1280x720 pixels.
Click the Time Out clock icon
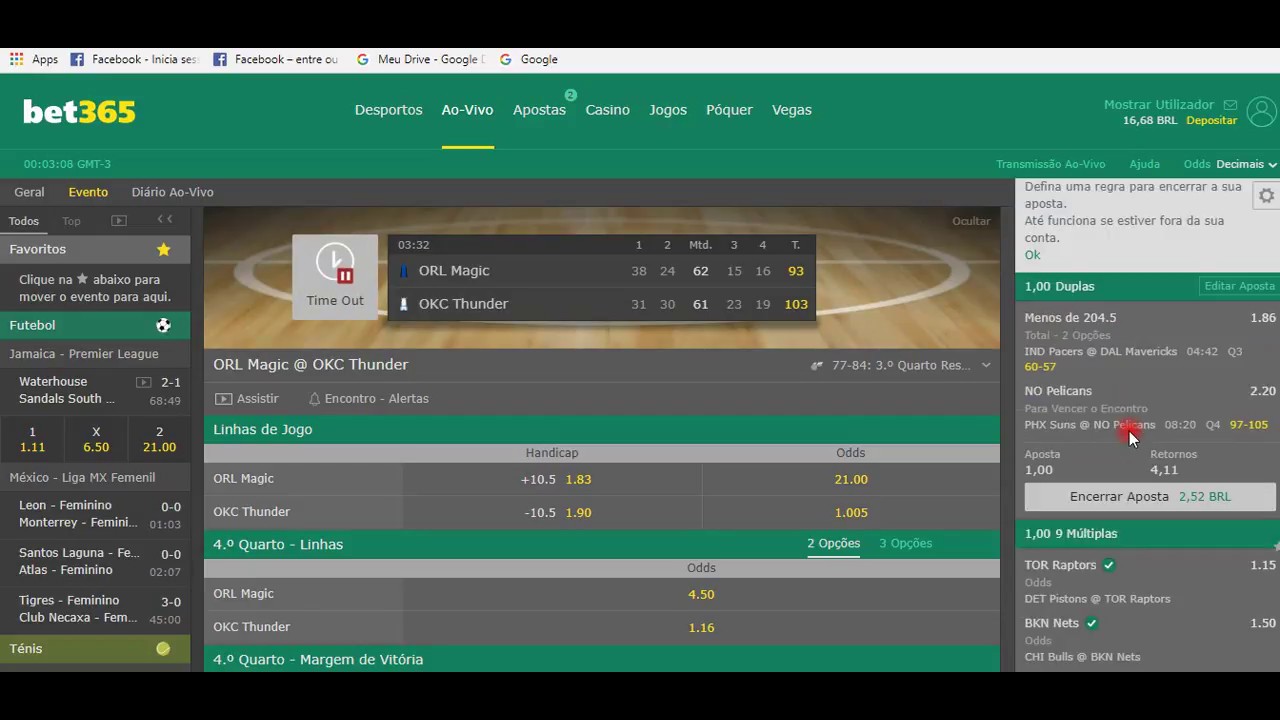click(x=335, y=264)
